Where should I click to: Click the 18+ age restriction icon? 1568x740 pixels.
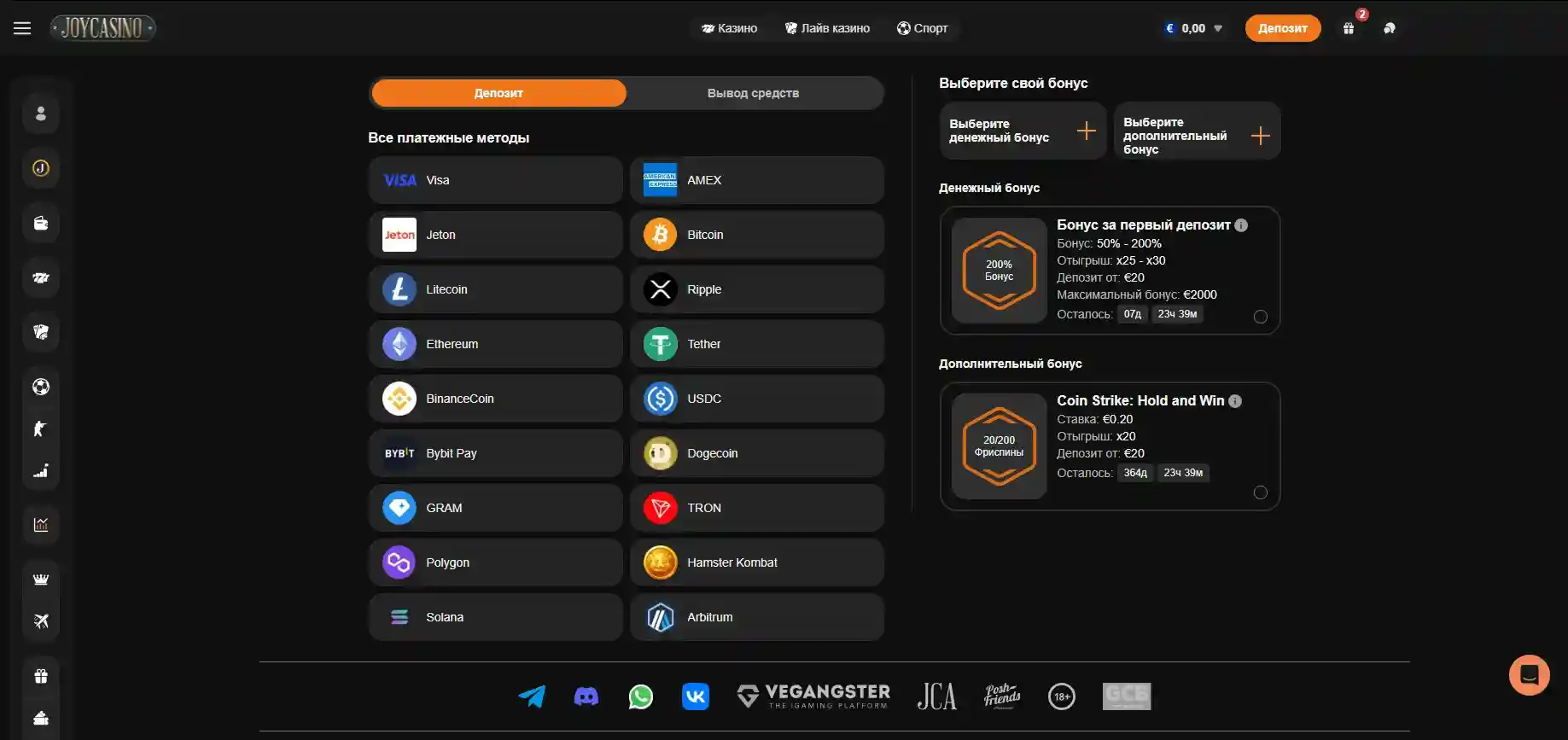[x=1062, y=696]
